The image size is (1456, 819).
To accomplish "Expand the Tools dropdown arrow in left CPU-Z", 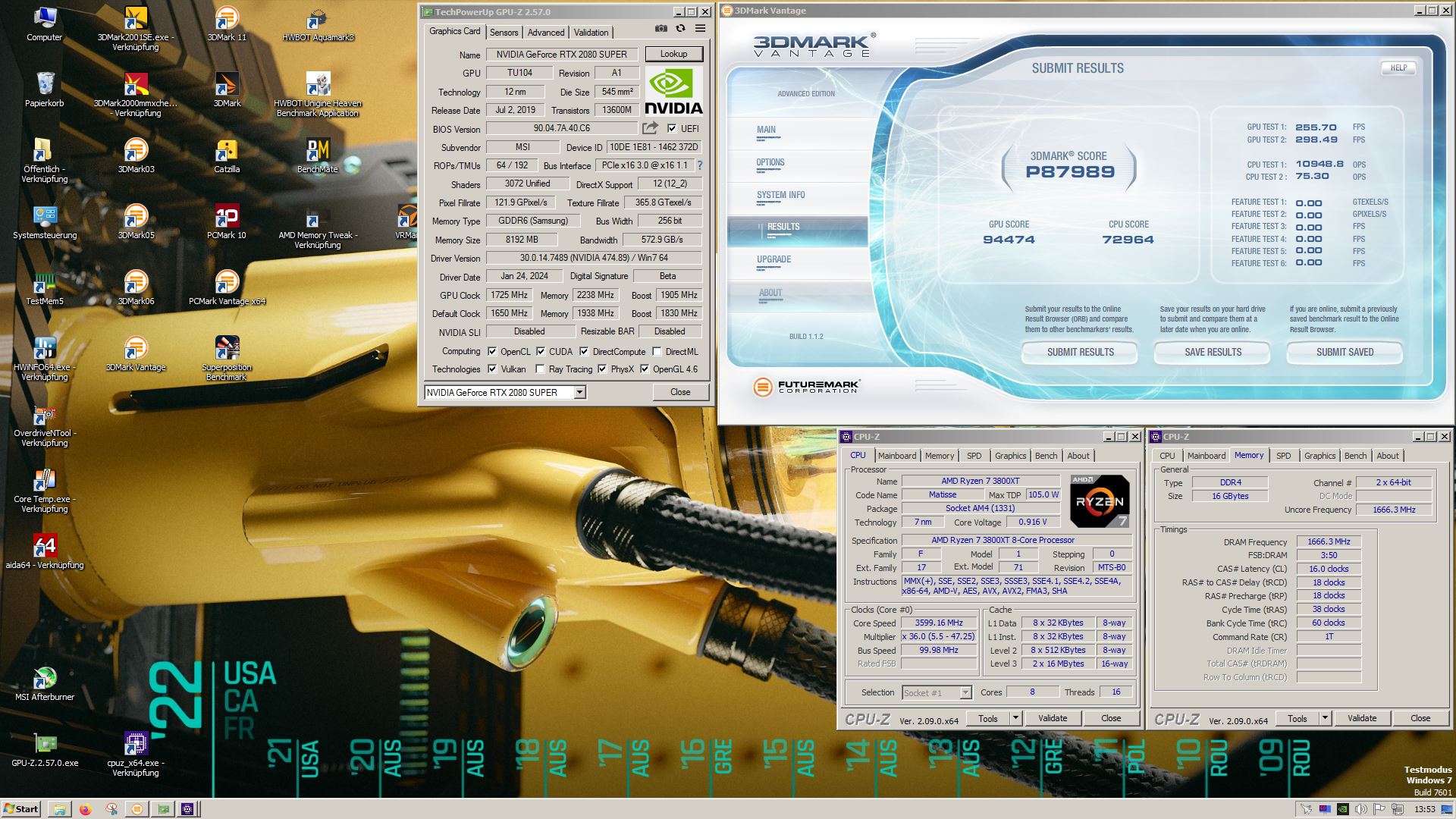I will coord(1015,718).
